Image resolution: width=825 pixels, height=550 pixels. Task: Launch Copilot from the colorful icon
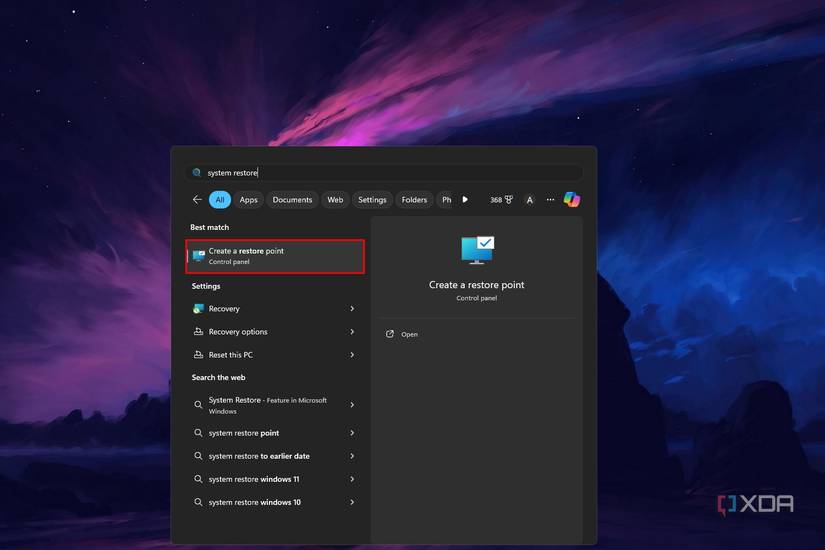coord(572,199)
